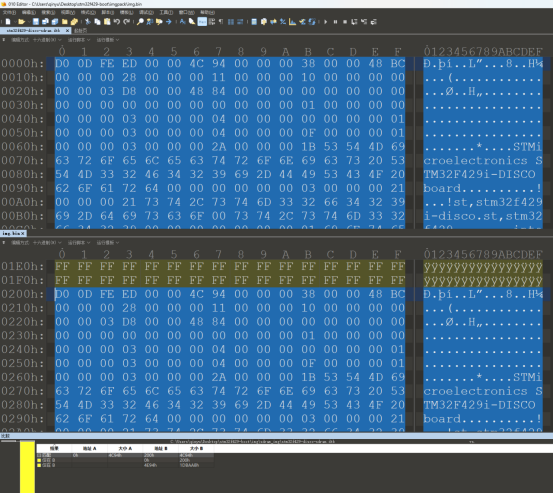
Task: Open the 搜索(S) menu
Action: click(48, 12)
